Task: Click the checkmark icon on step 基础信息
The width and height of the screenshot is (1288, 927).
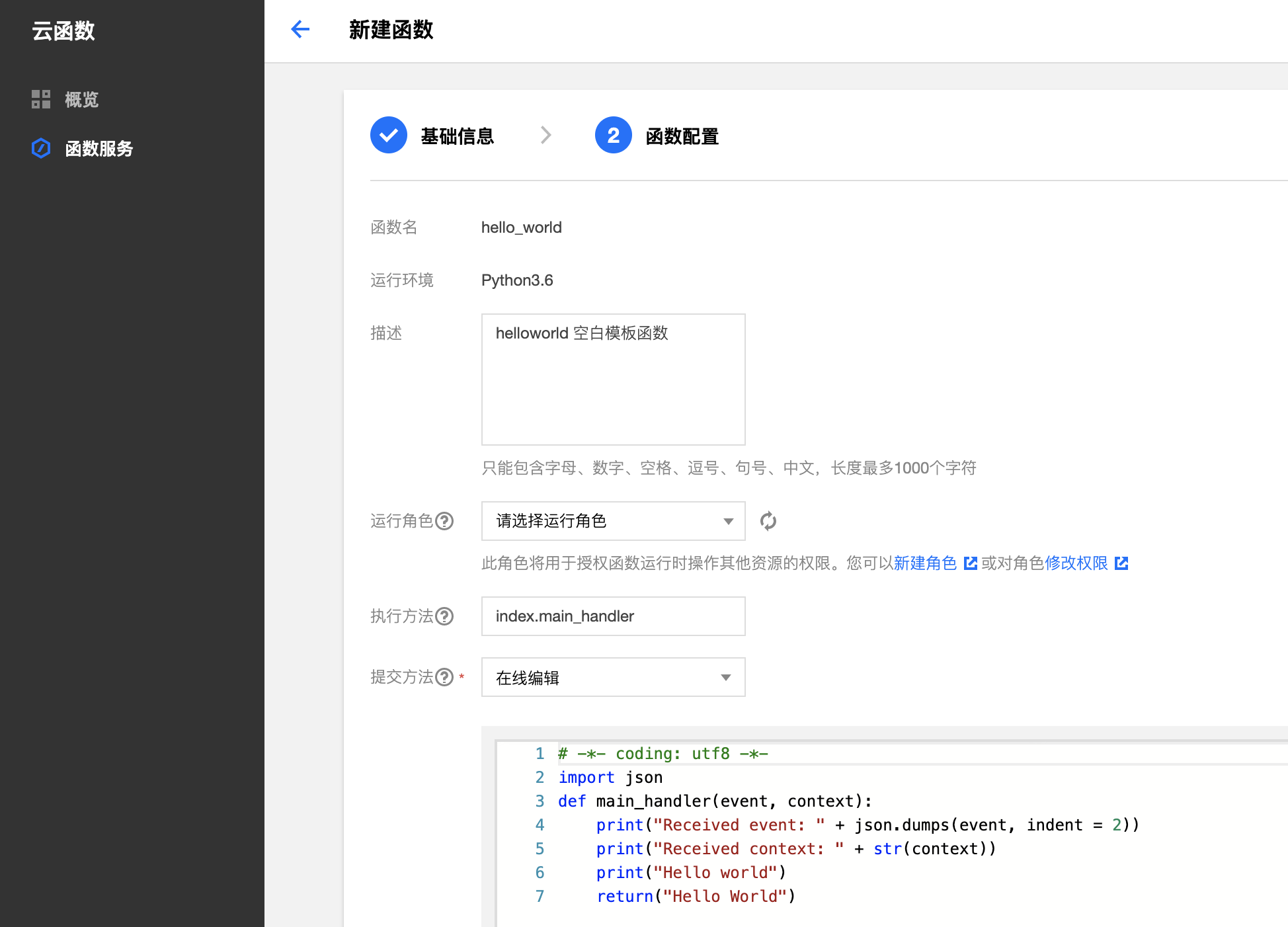Action: click(389, 135)
